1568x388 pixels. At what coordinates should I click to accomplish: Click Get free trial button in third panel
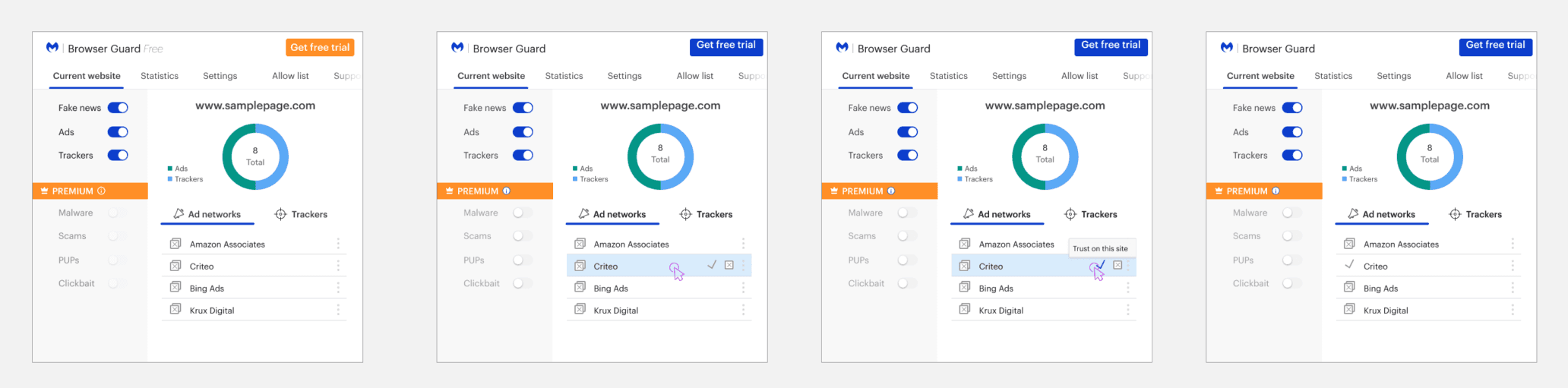pos(1111,46)
